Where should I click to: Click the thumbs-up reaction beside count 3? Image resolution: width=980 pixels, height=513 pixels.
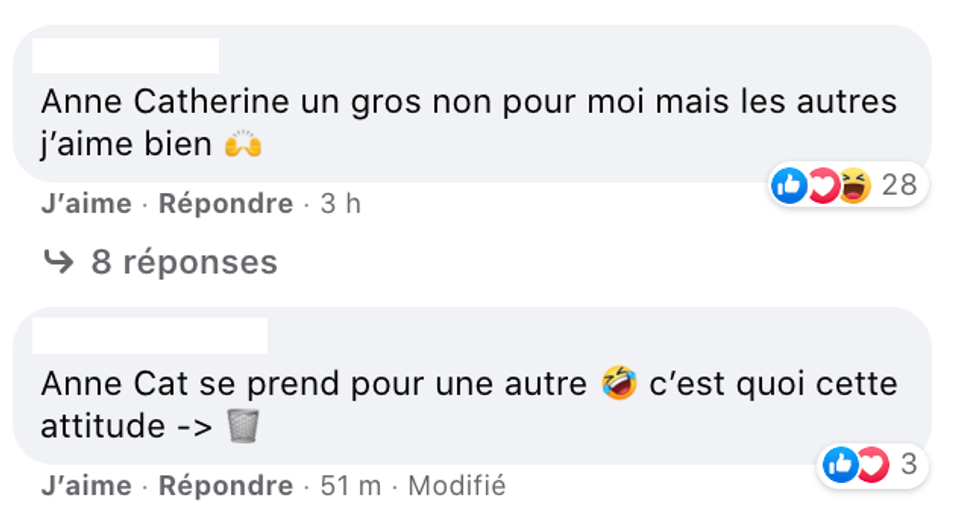(x=839, y=465)
